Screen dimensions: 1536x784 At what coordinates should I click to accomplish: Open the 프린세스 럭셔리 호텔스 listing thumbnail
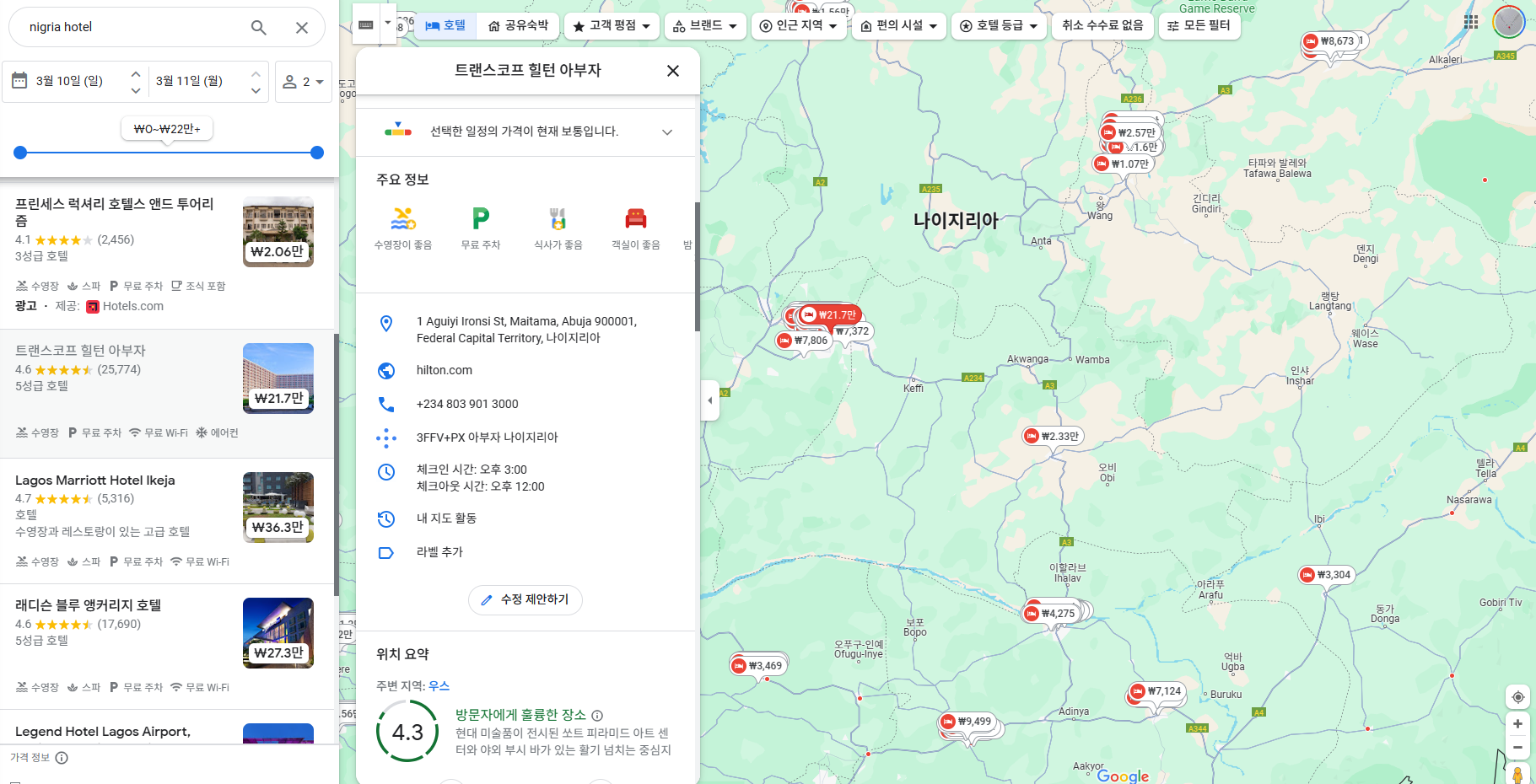(x=278, y=233)
